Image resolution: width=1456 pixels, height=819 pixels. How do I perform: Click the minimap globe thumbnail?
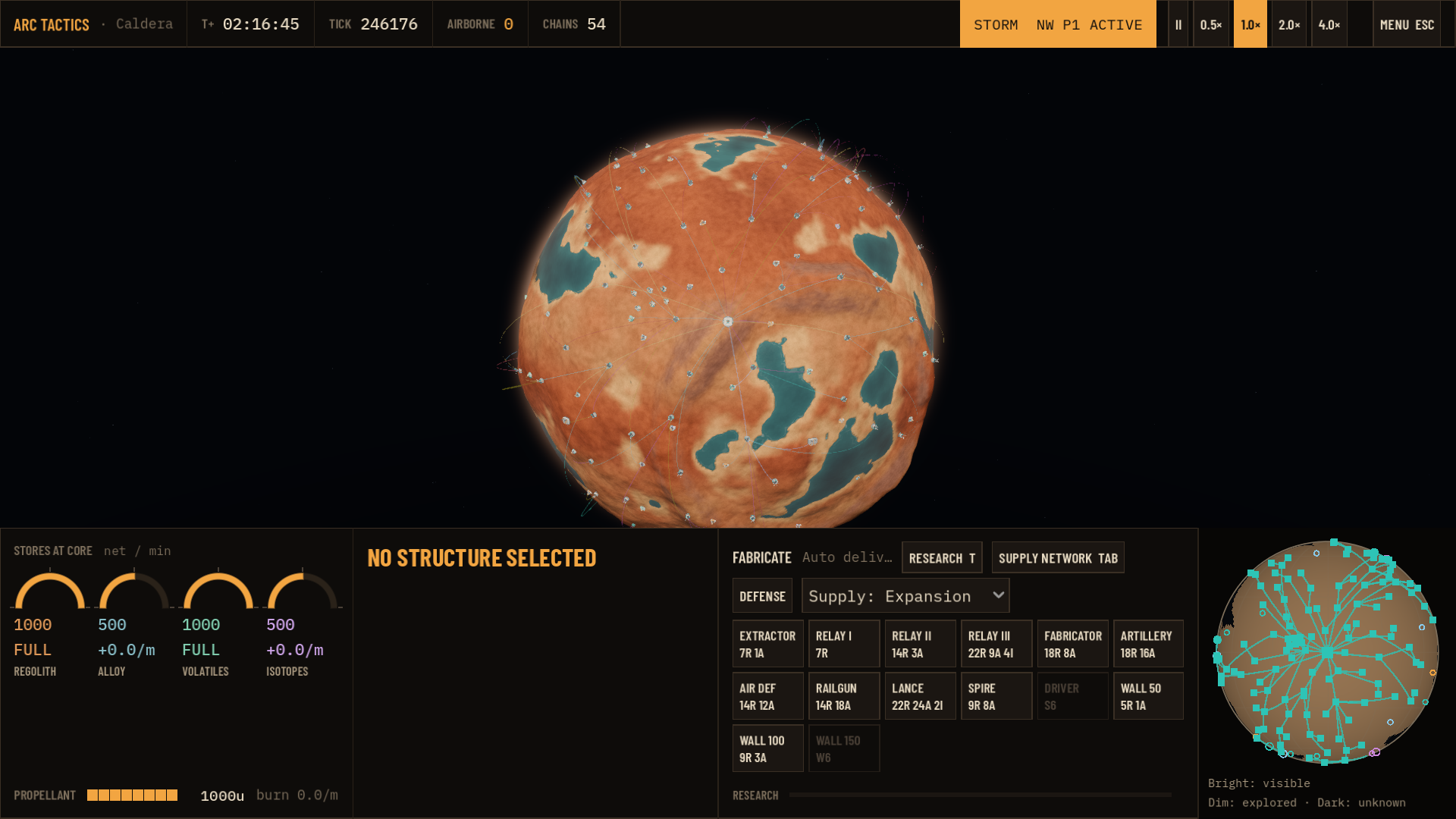click(1327, 651)
